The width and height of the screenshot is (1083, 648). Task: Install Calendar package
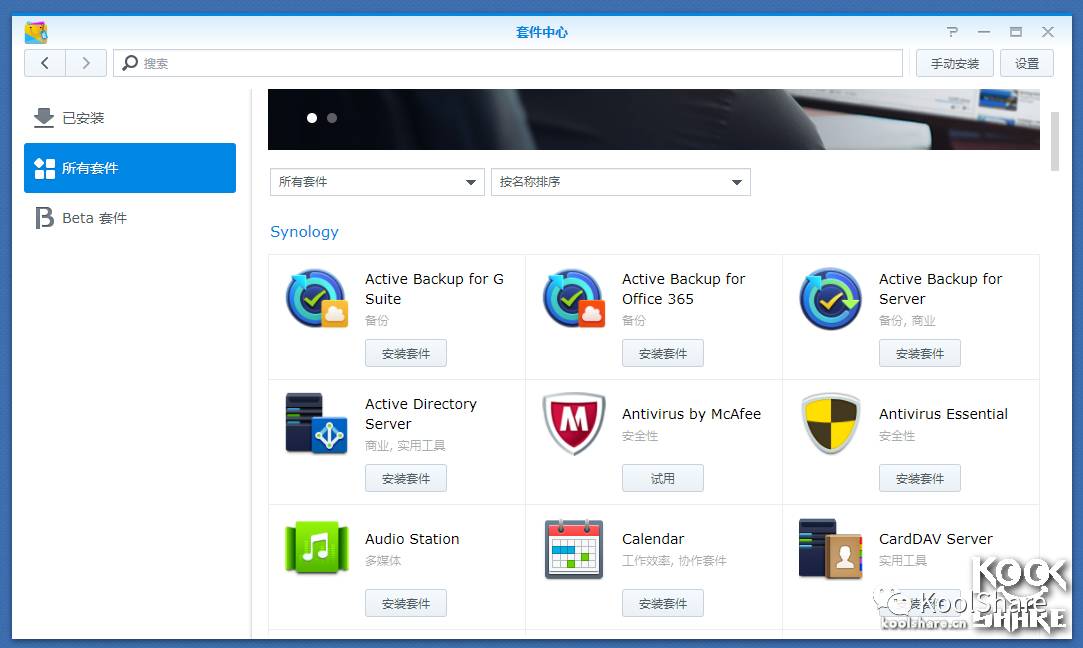(663, 603)
